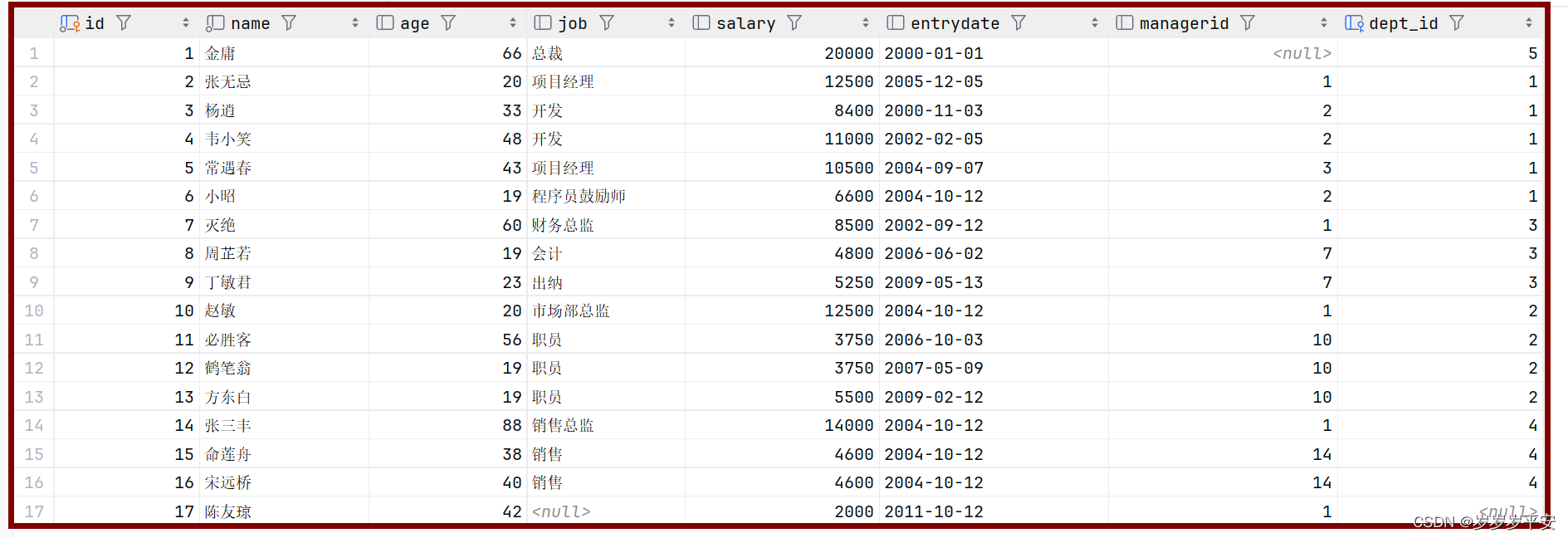This screenshot has height=538, width=1568.
Task: Click salary cell 14000
Action: pyautogui.click(x=849, y=425)
